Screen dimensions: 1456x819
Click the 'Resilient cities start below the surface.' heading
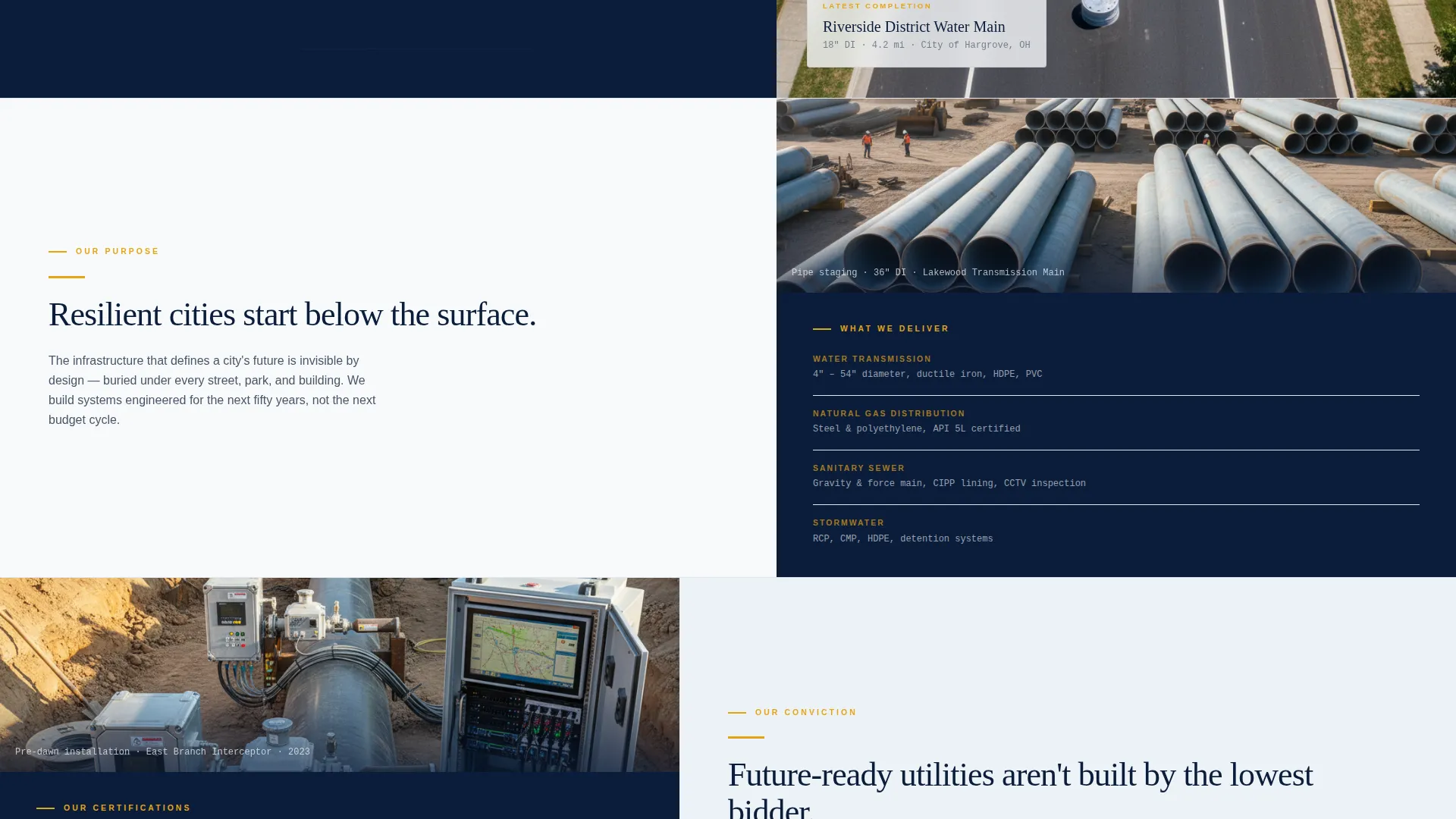pos(292,315)
